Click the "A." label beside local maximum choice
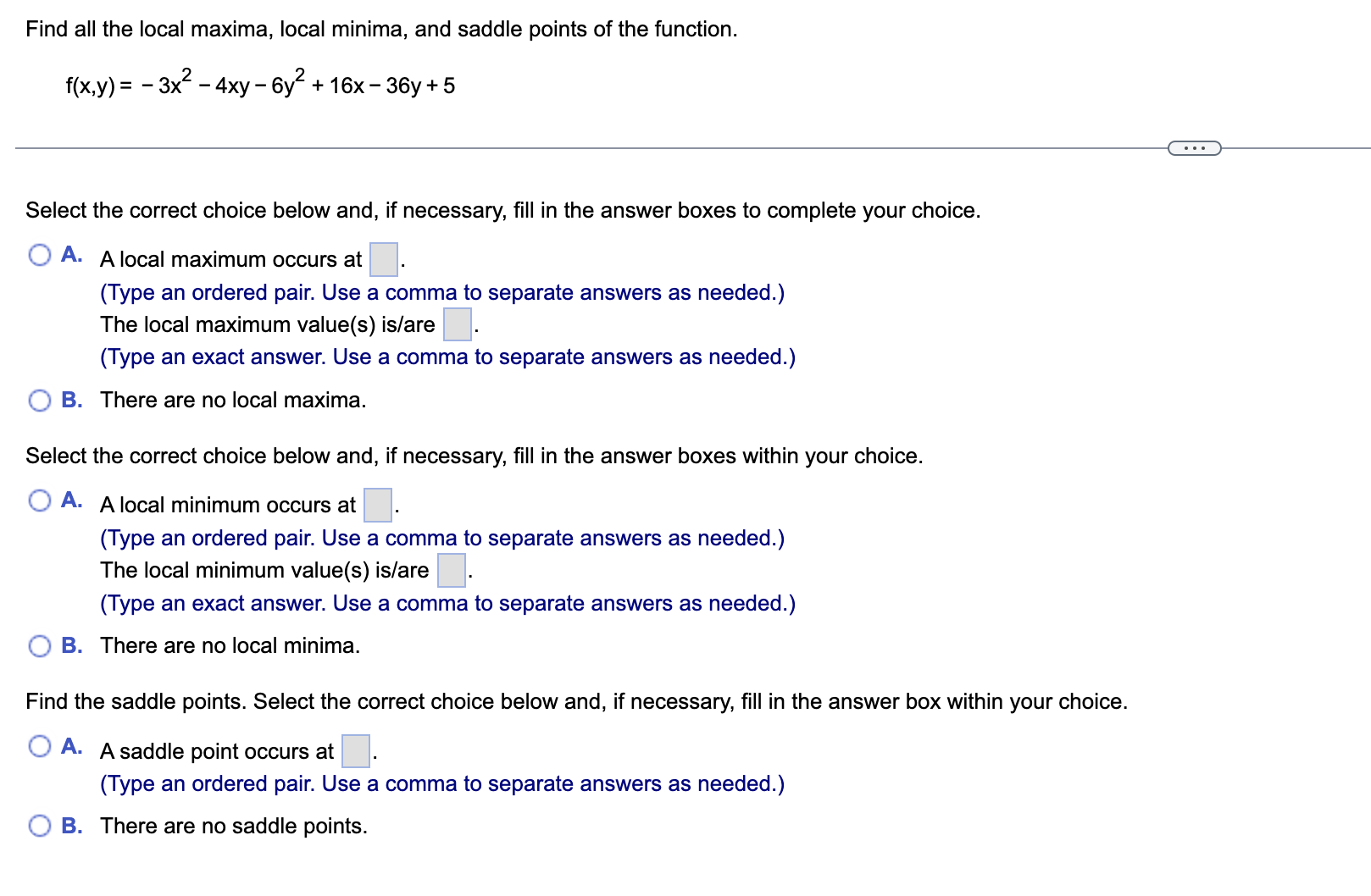 pyautogui.click(x=72, y=253)
